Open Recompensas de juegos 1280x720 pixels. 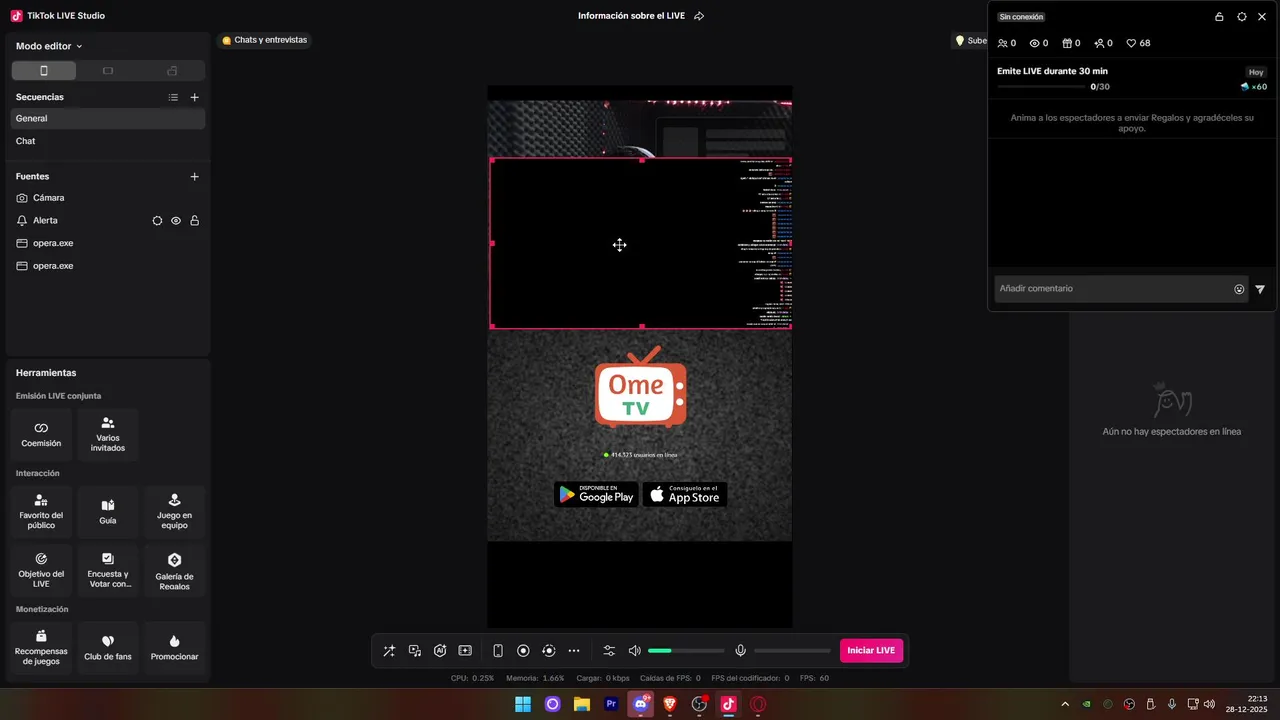point(41,648)
